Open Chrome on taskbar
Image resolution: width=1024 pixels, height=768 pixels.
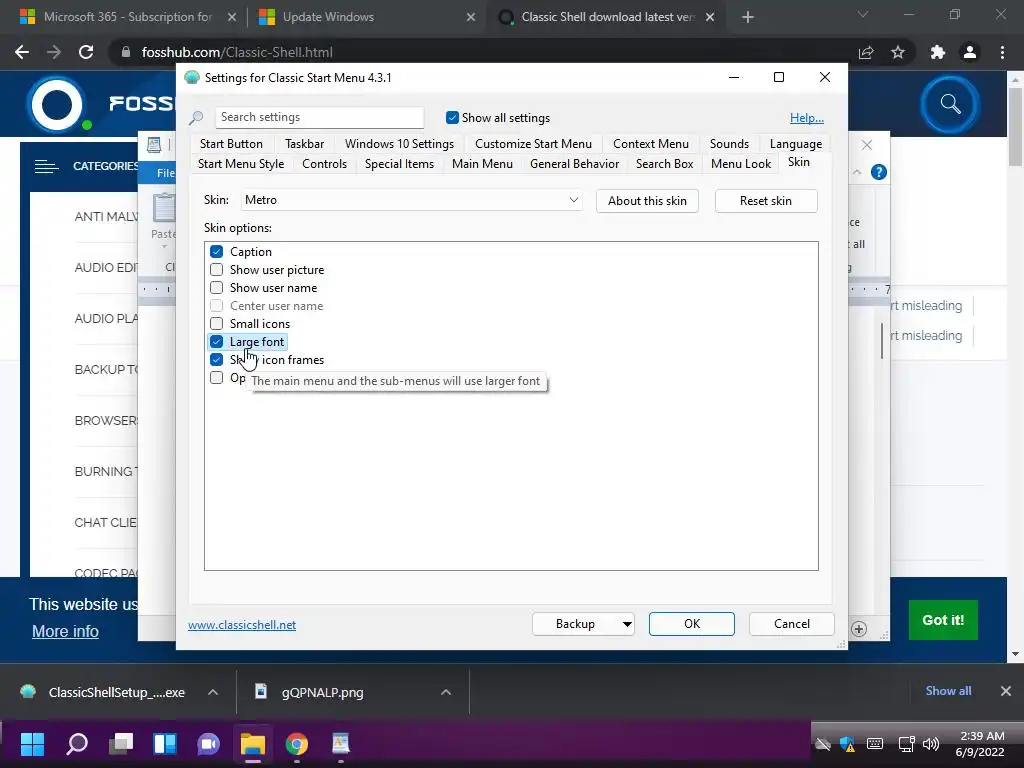296,744
